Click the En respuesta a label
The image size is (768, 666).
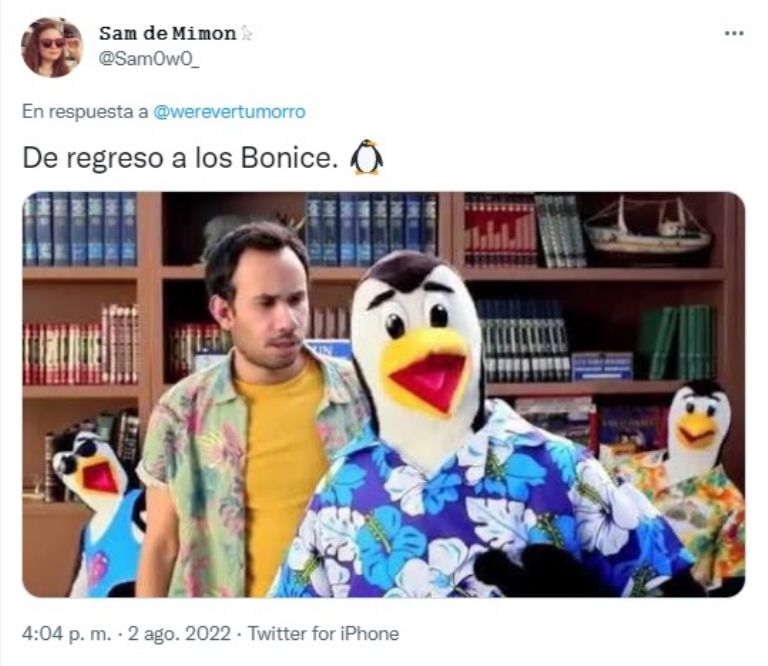pyautogui.click(x=85, y=112)
